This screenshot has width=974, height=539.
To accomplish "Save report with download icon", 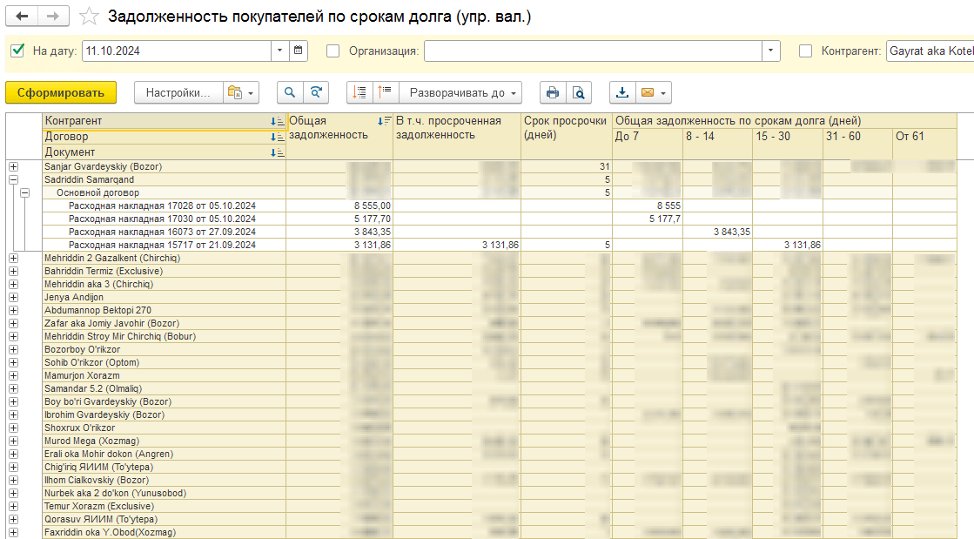I will (622, 93).
